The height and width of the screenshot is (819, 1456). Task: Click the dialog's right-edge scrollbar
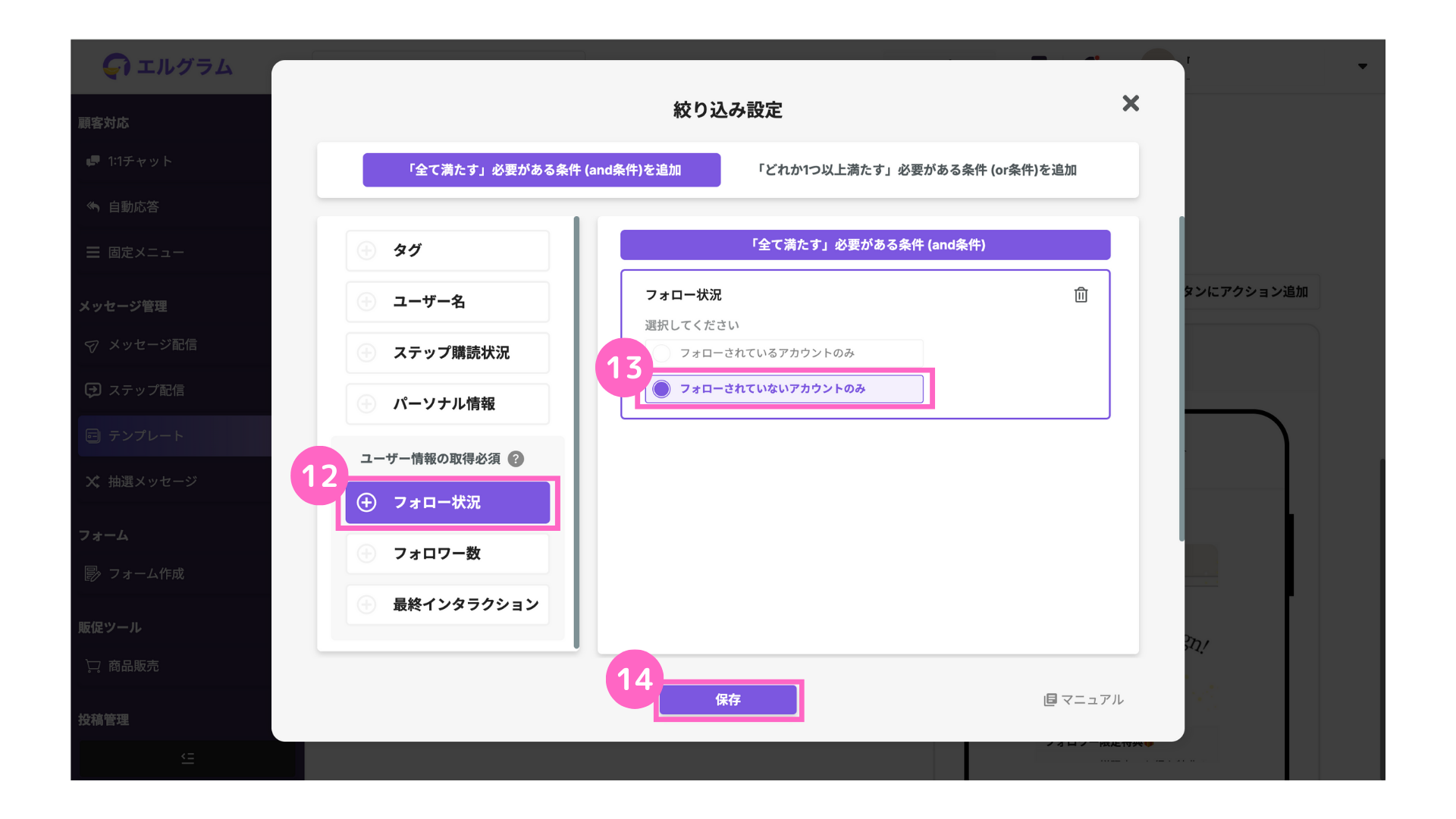click(x=1181, y=379)
